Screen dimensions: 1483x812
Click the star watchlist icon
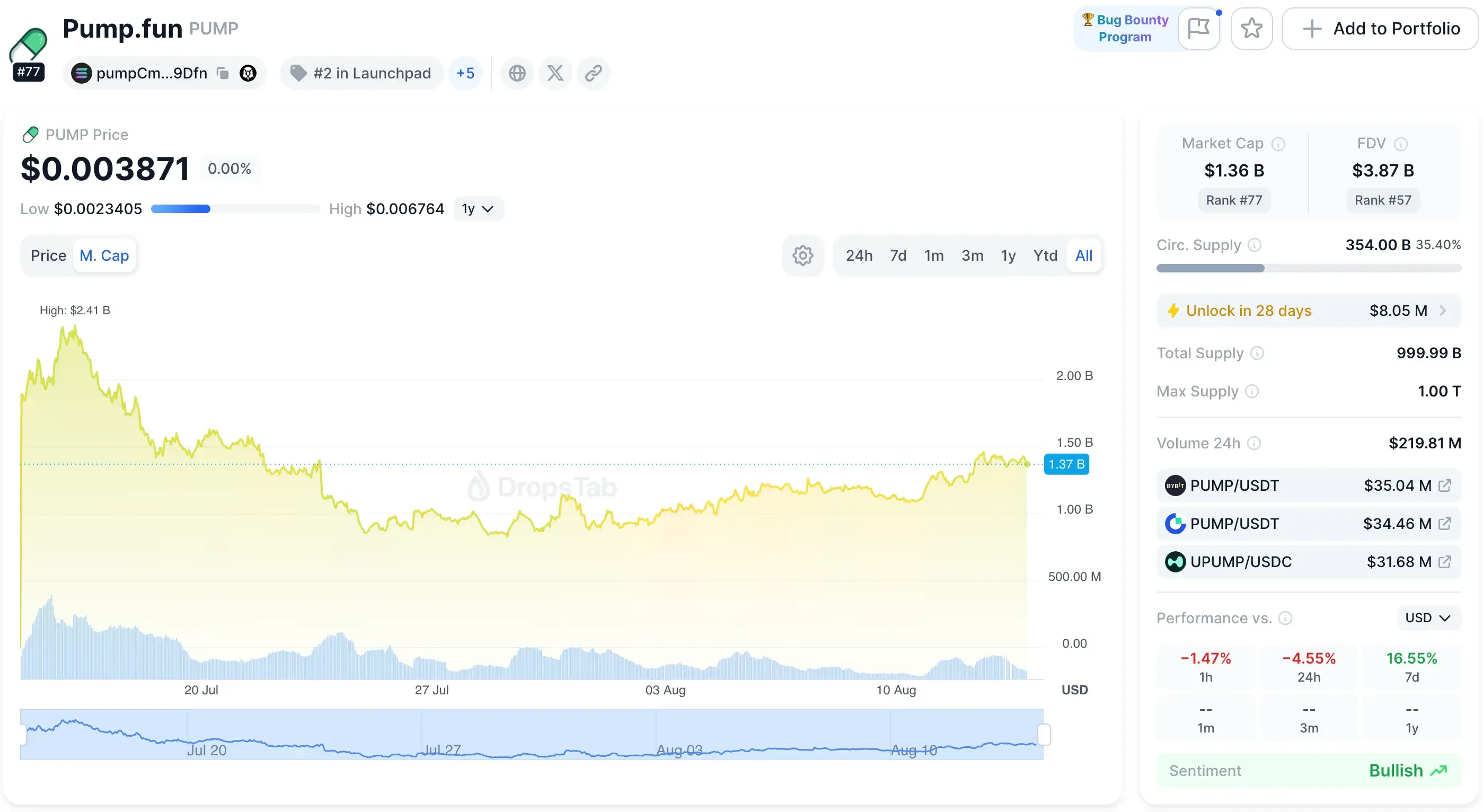click(x=1251, y=28)
